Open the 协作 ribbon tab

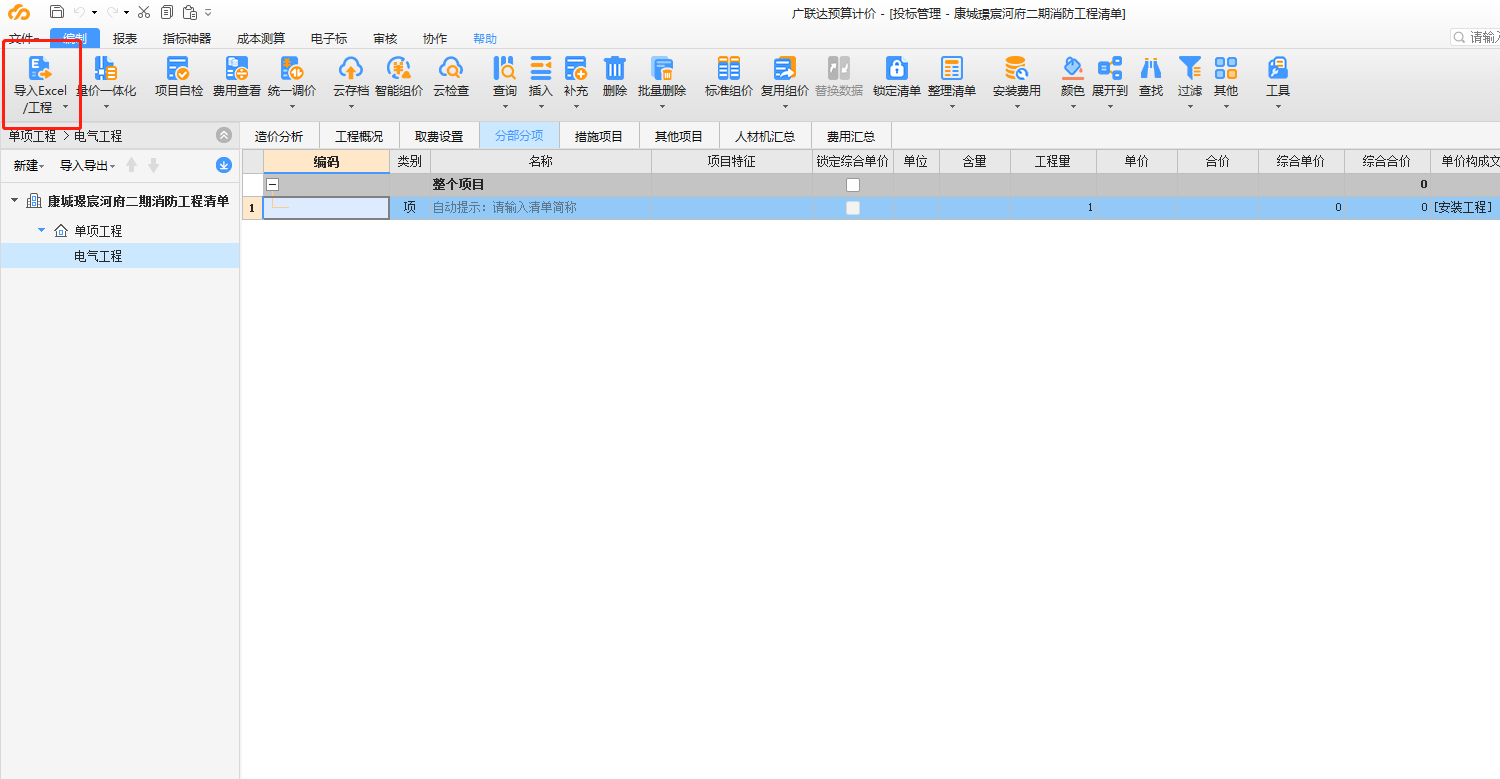[435, 39]
